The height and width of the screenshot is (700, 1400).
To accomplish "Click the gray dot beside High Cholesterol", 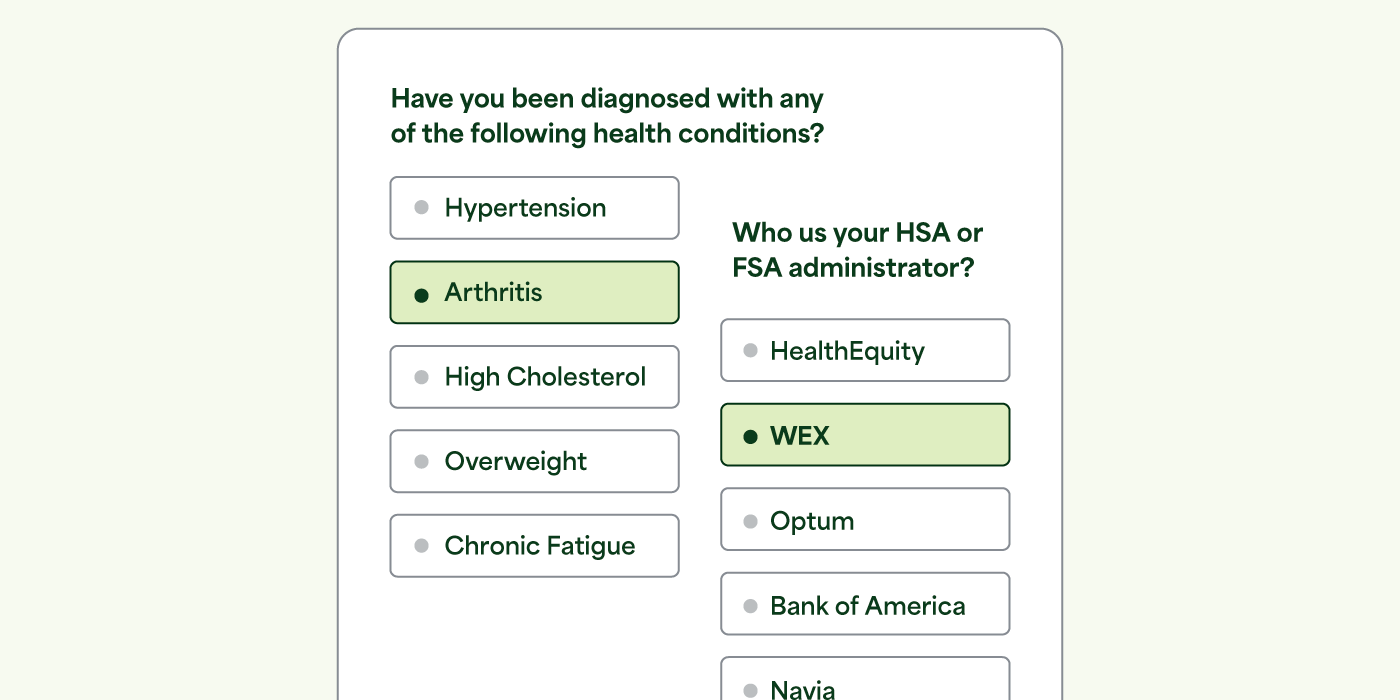I will tap(422, 377).
